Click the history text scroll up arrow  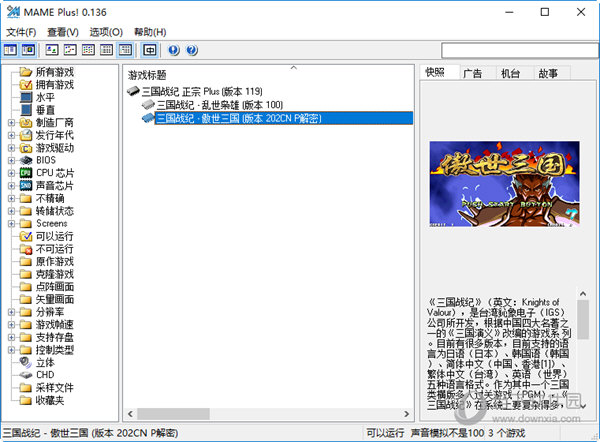pyautogui.click(x=583, y=294)
